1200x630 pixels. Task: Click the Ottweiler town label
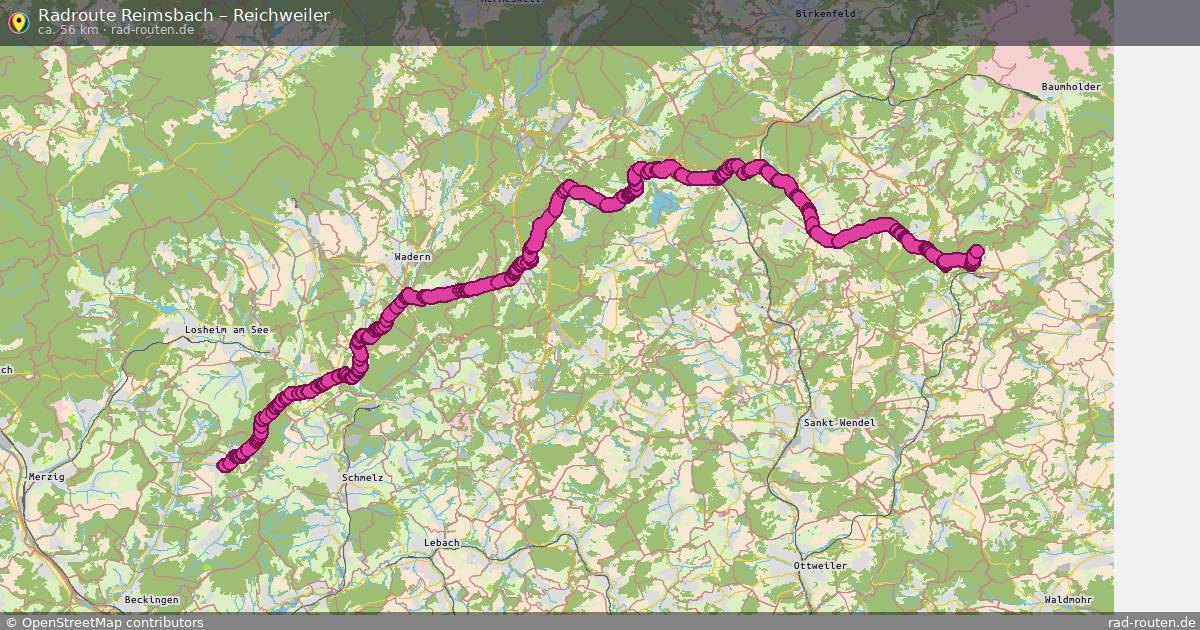point(820,566)
